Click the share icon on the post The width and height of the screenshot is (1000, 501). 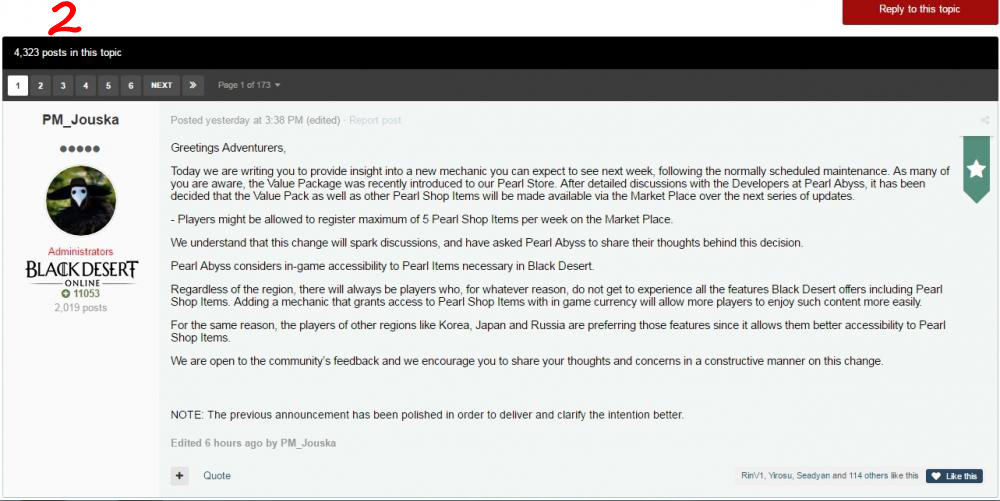pyautogui.click(x=985, y=120)
